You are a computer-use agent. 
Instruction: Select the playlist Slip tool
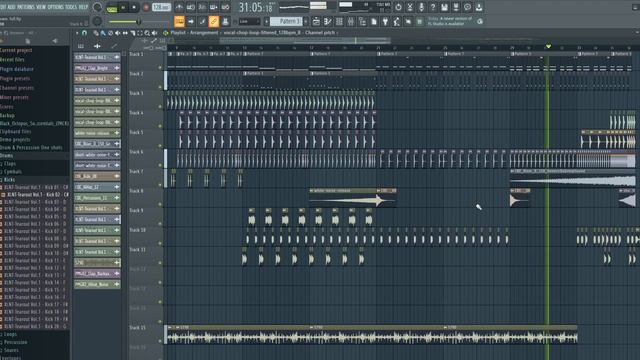tap(125, 33)
